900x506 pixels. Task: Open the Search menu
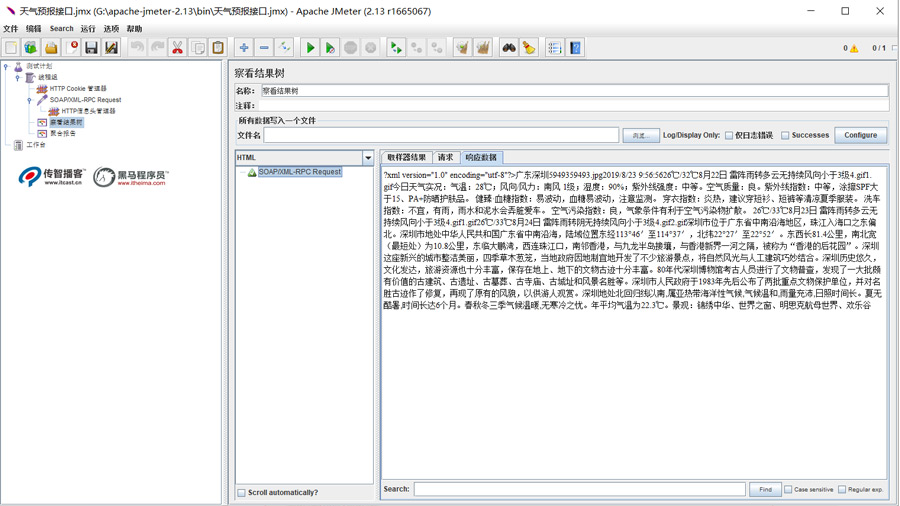[x=61, y=29]
